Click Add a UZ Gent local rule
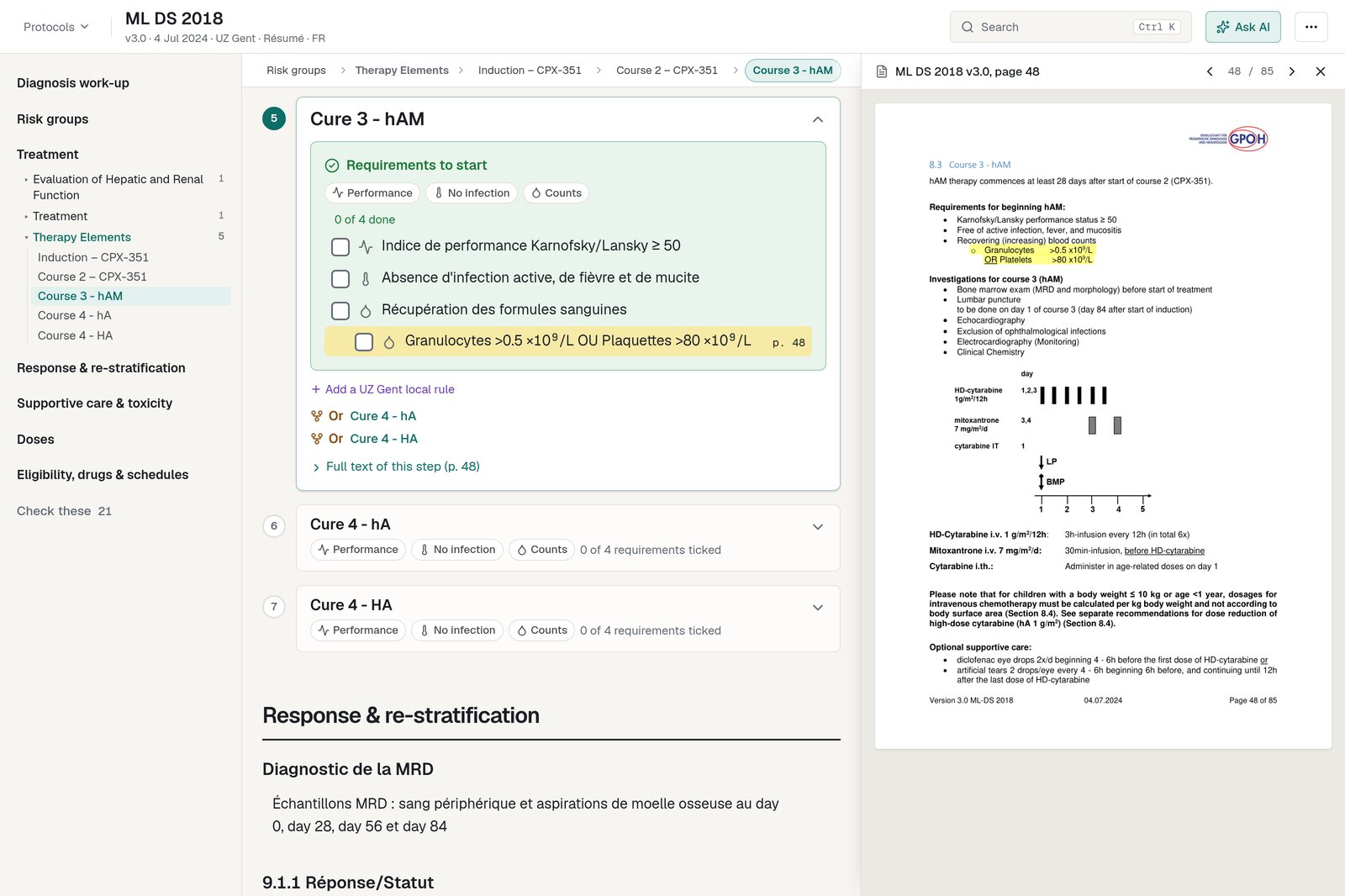Image resolution: width=1345 pixels, height=896 pixels. click(x=382, y=389)
